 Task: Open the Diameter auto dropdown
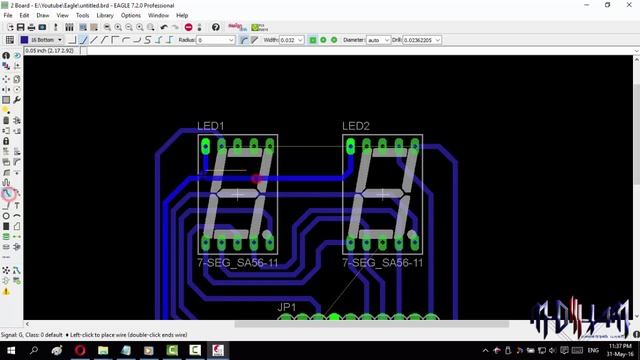coord(387,40)
